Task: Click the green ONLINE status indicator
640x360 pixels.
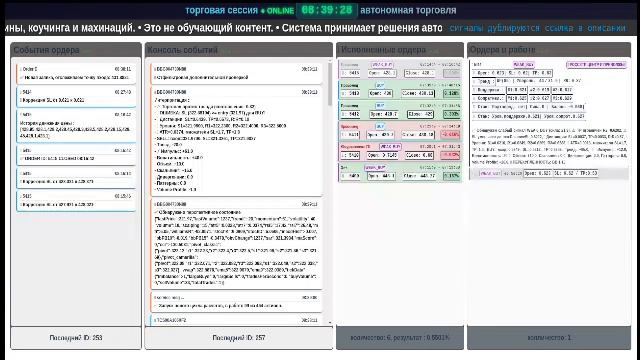Action: click(278, 11)
